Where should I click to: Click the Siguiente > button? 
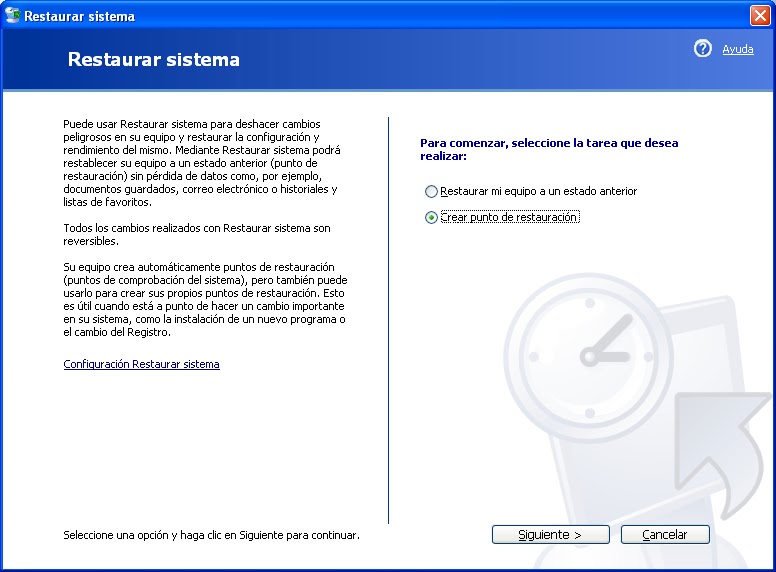tap(550, 534)
